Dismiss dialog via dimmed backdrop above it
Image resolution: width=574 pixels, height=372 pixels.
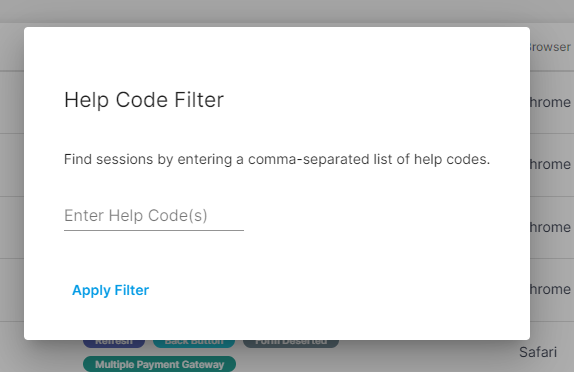pos(287,13)
